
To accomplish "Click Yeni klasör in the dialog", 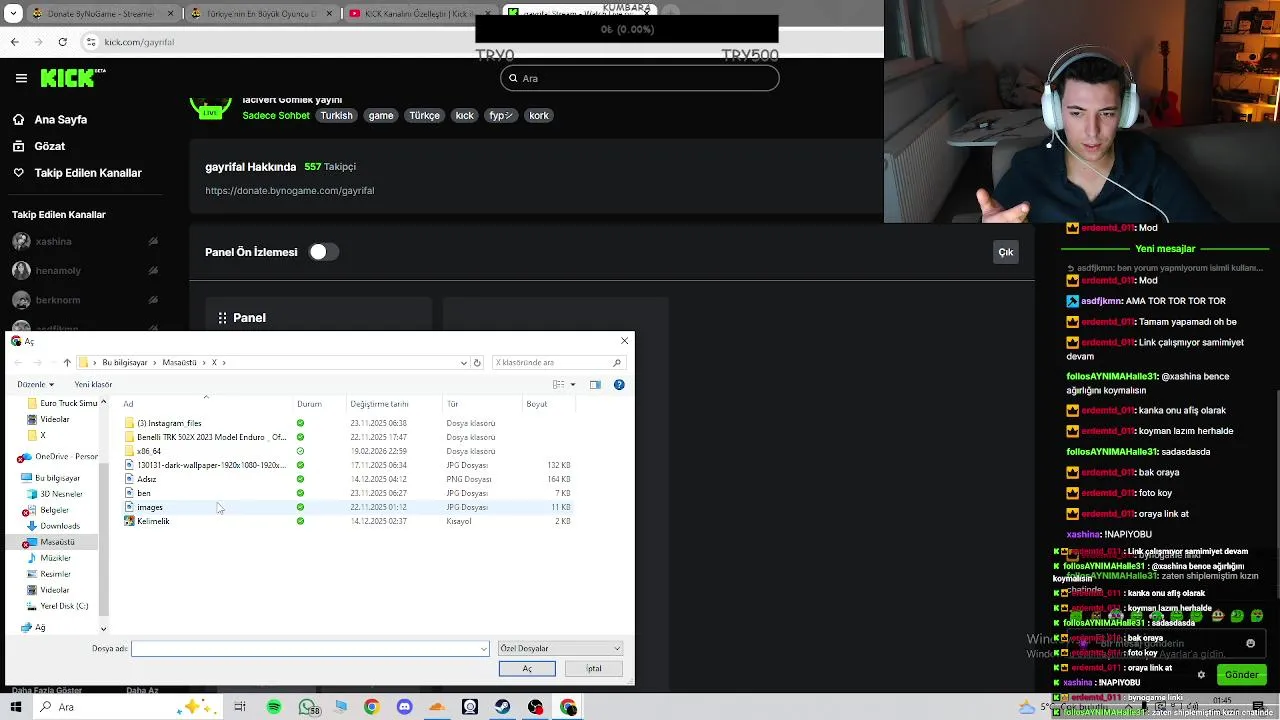I will click(x=93, y=384).
